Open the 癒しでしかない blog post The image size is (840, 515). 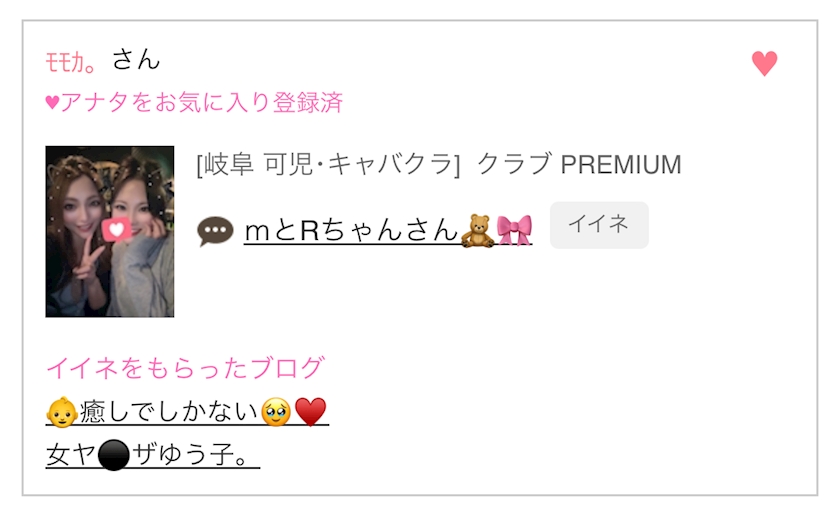(x=187, y=412)
